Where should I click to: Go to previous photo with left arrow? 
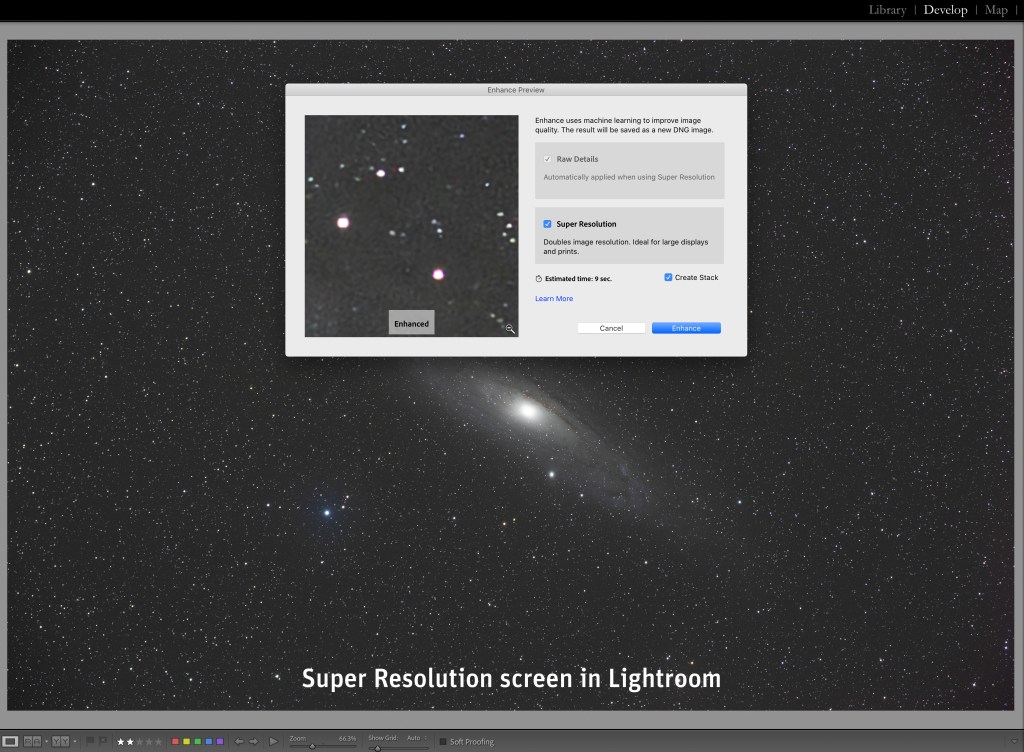239,741
